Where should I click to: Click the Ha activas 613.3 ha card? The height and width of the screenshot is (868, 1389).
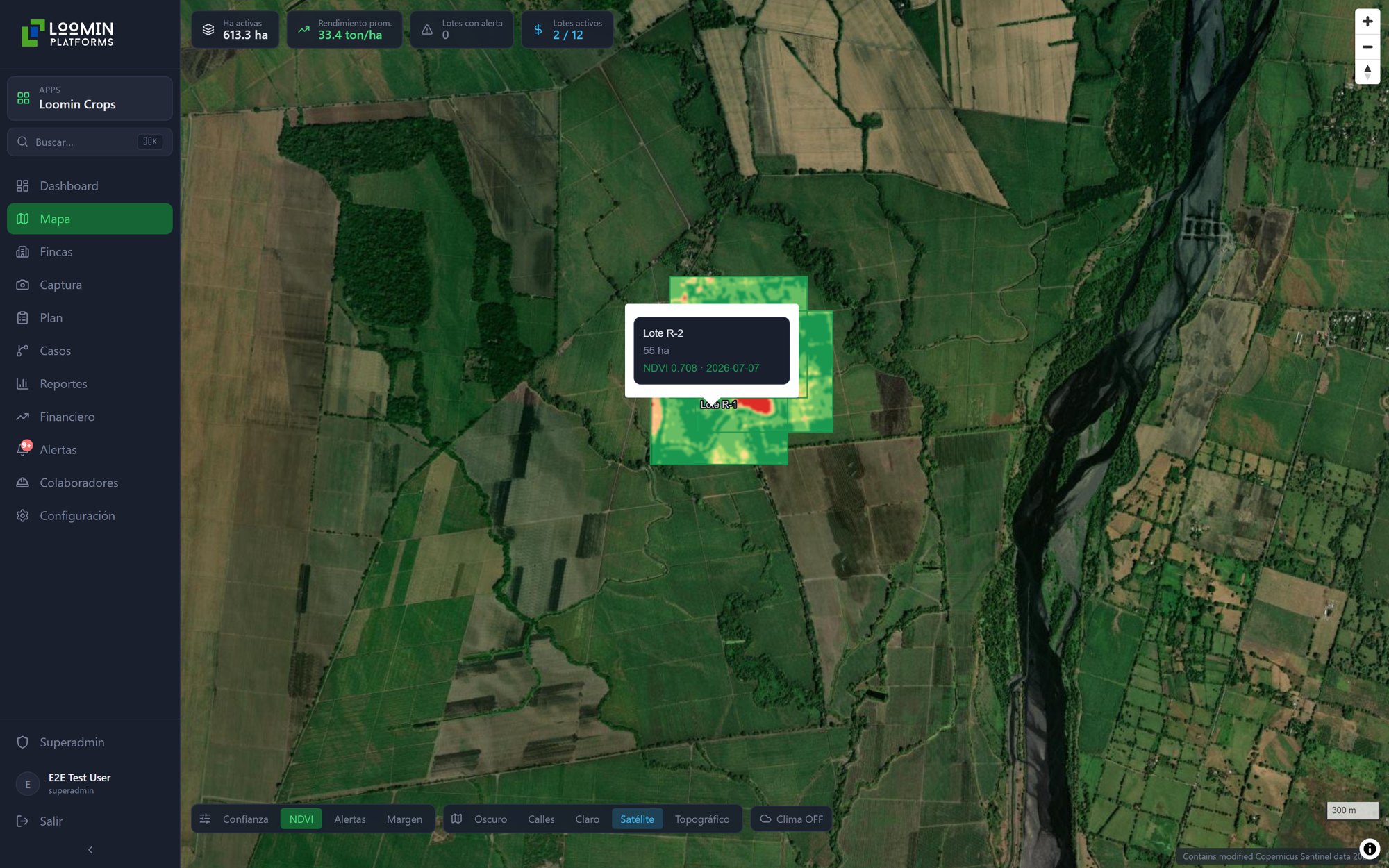click(235, 29)
